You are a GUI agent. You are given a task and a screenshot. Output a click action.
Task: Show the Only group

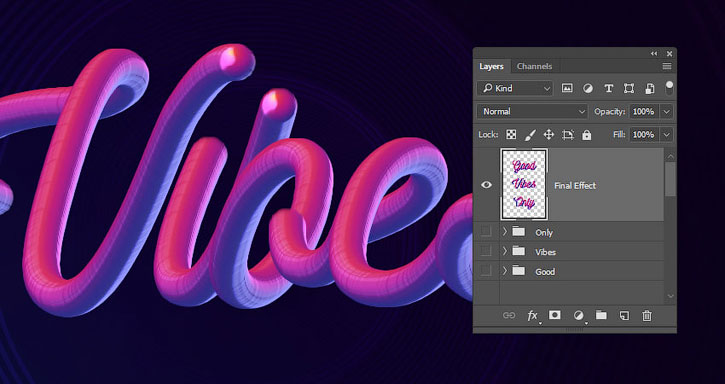(x=486, y=232)
